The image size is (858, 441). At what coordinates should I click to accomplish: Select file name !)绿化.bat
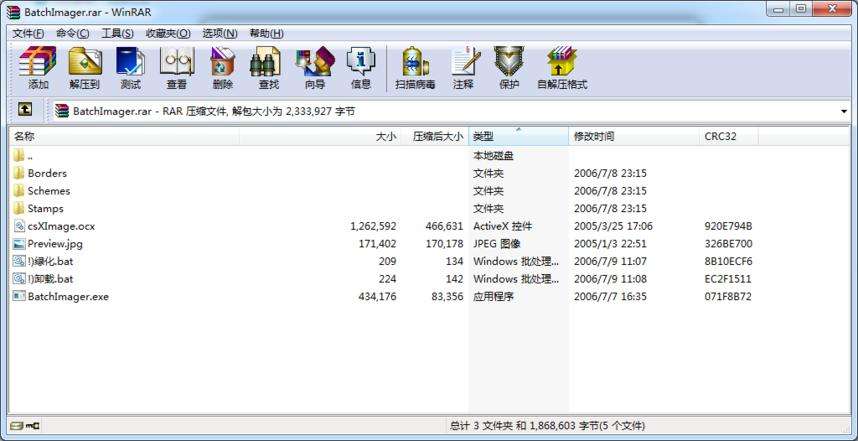pos(50,261)
